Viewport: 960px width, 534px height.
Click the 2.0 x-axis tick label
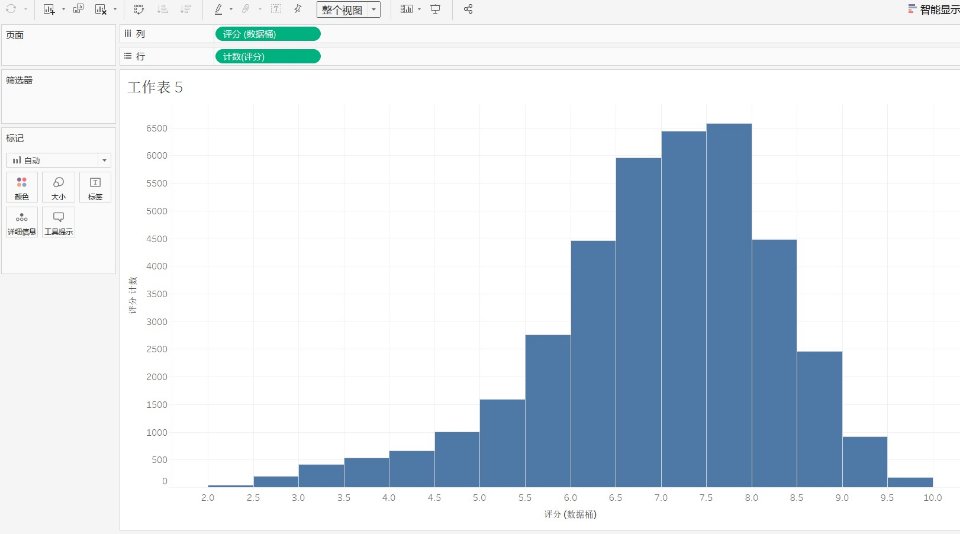click(208, 498)
